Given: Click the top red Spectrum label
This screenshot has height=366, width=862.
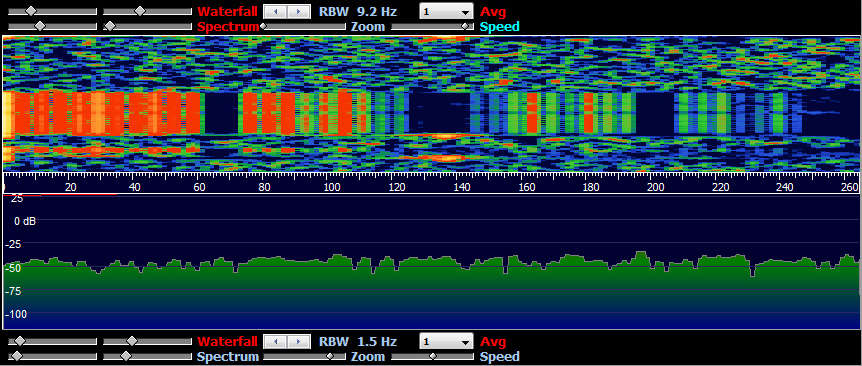Looking at the screenshot, I should coord(228,26).
